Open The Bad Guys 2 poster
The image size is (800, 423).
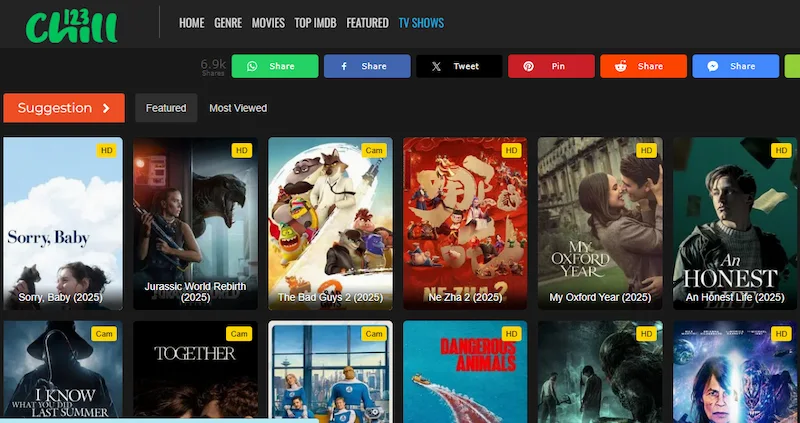tap(331, 223)
